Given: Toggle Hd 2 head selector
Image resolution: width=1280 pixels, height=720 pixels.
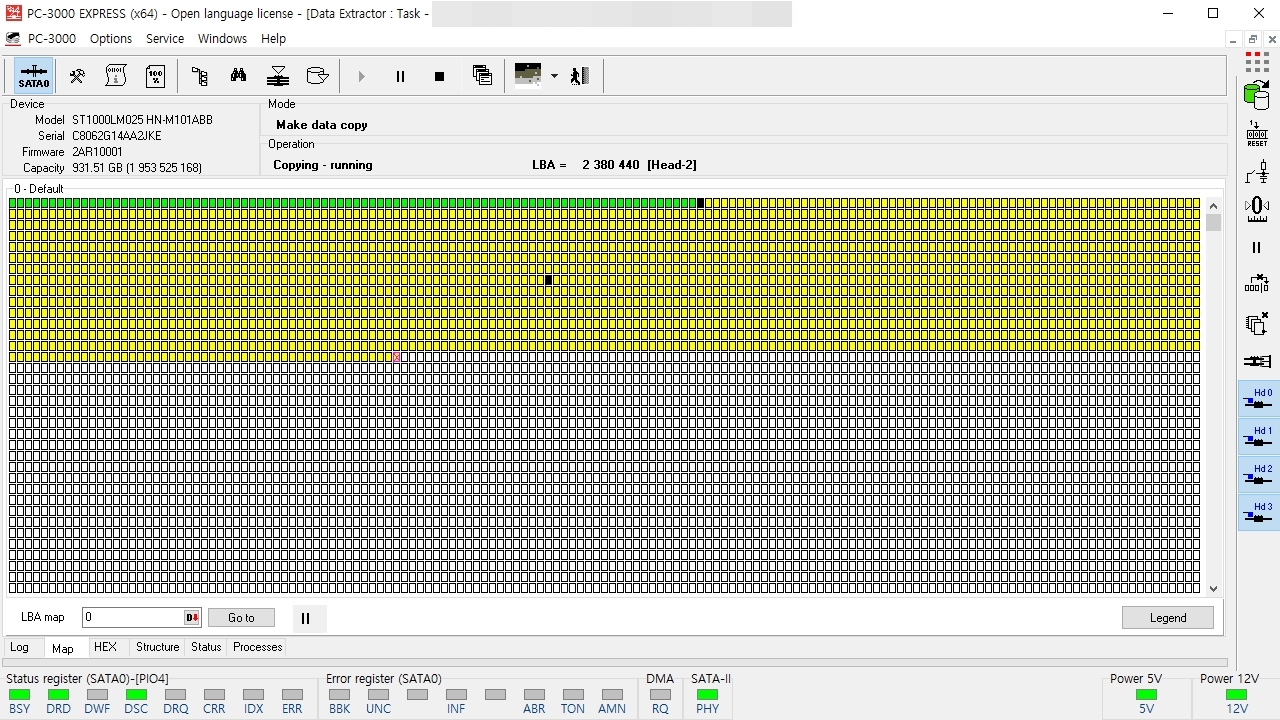Looking at the screenshot, I should 1258,475.
